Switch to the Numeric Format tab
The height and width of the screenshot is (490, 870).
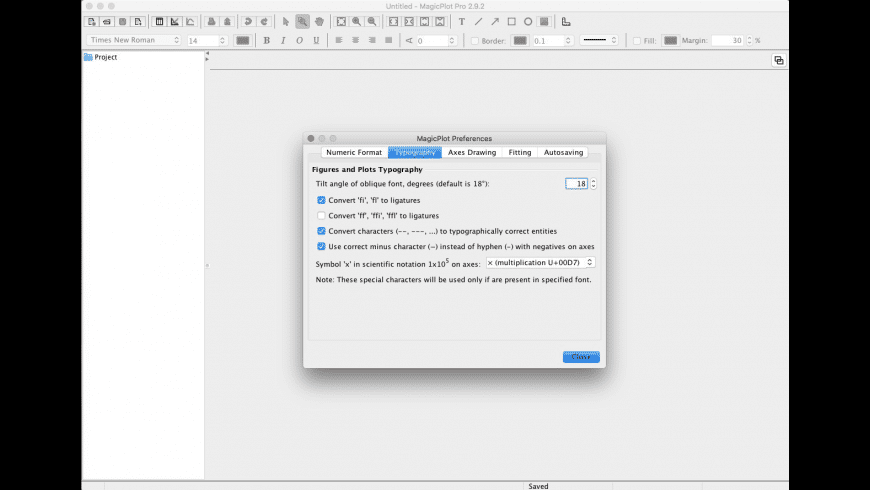click(x=353, y=152)
